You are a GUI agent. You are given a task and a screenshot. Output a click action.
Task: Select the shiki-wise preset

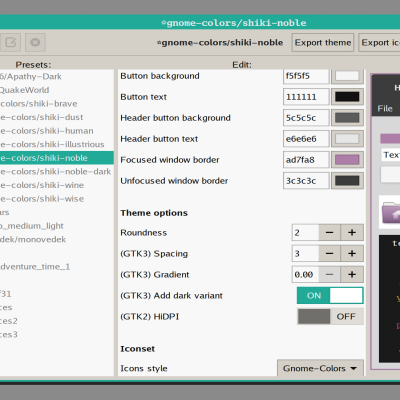coord(57,199)
